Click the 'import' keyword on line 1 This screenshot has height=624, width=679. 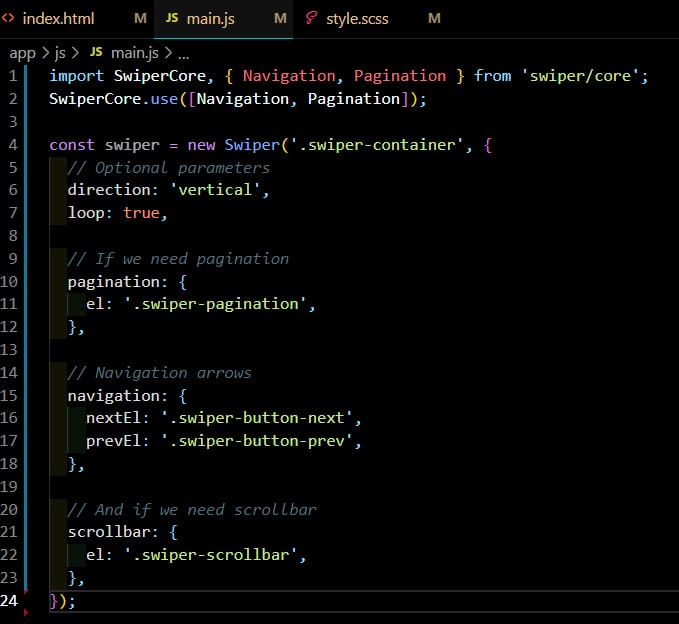pyautogui.click(x=77, y=76)
